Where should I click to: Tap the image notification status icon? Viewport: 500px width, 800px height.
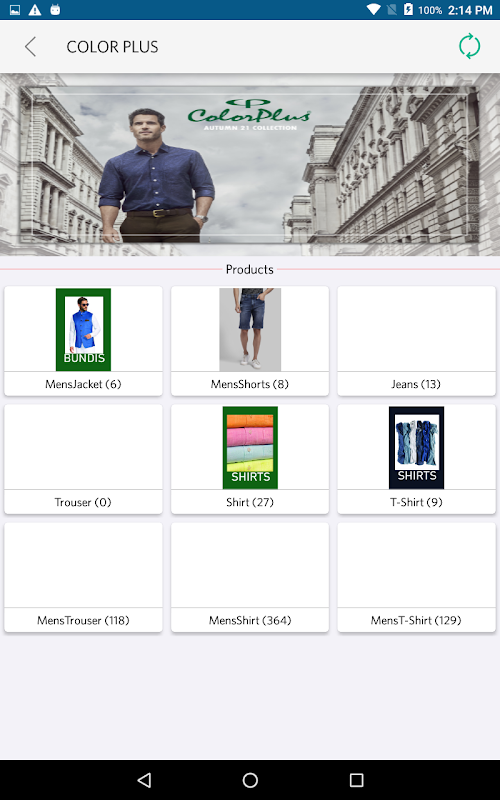(x=15, y=10)
